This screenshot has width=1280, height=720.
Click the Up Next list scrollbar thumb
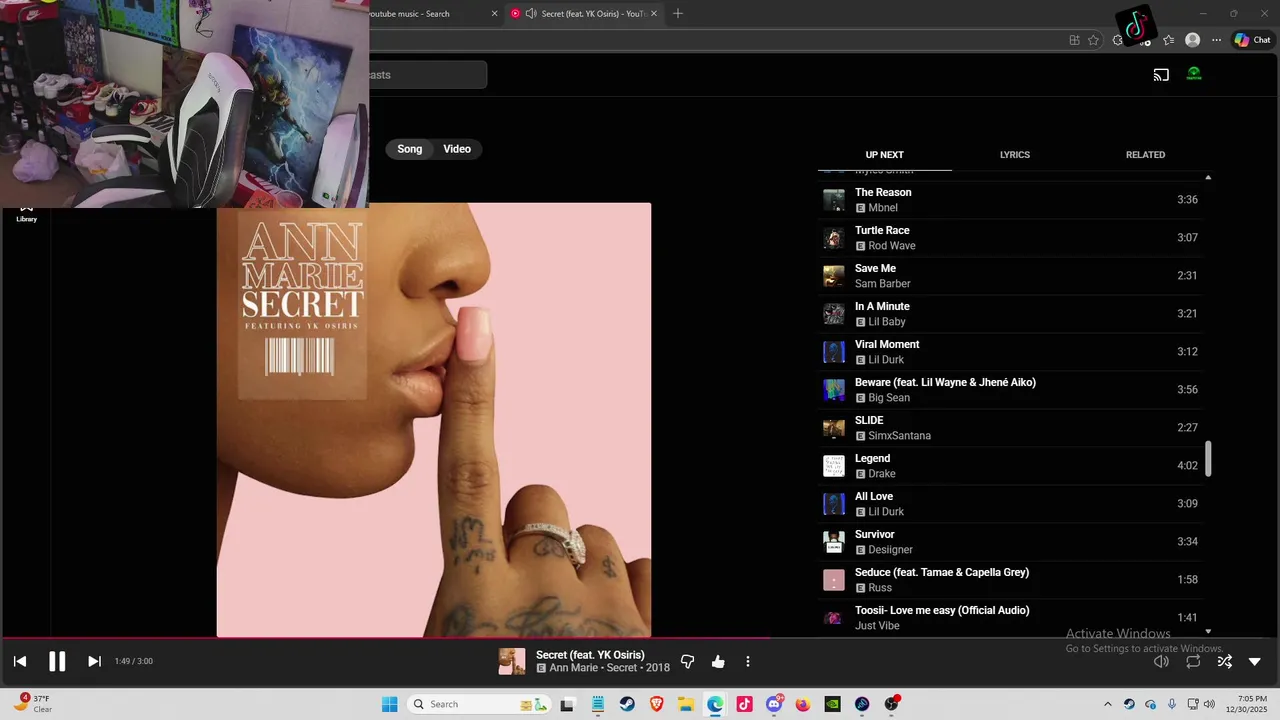(x=1208, y=459)
